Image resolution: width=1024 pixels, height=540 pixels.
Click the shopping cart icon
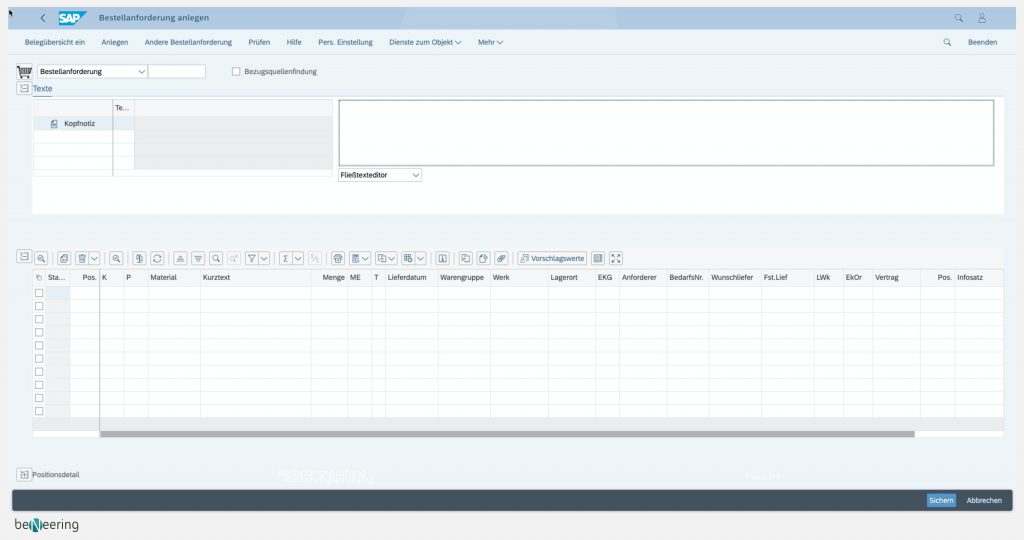(24, 72)
